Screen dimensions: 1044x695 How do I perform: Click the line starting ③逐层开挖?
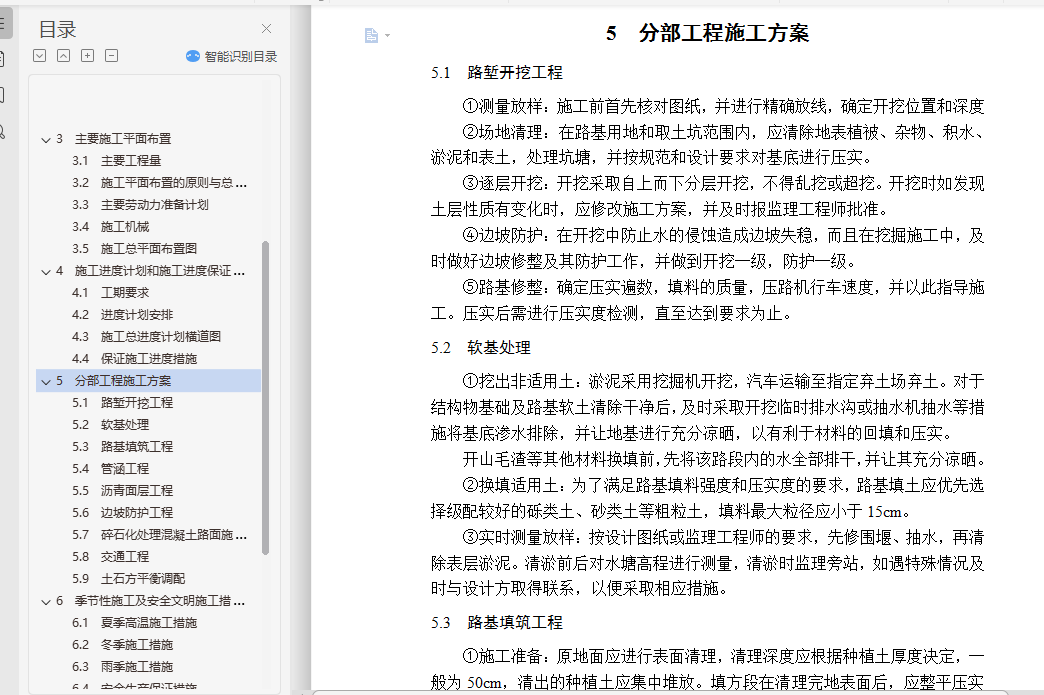tap(723, 184)
